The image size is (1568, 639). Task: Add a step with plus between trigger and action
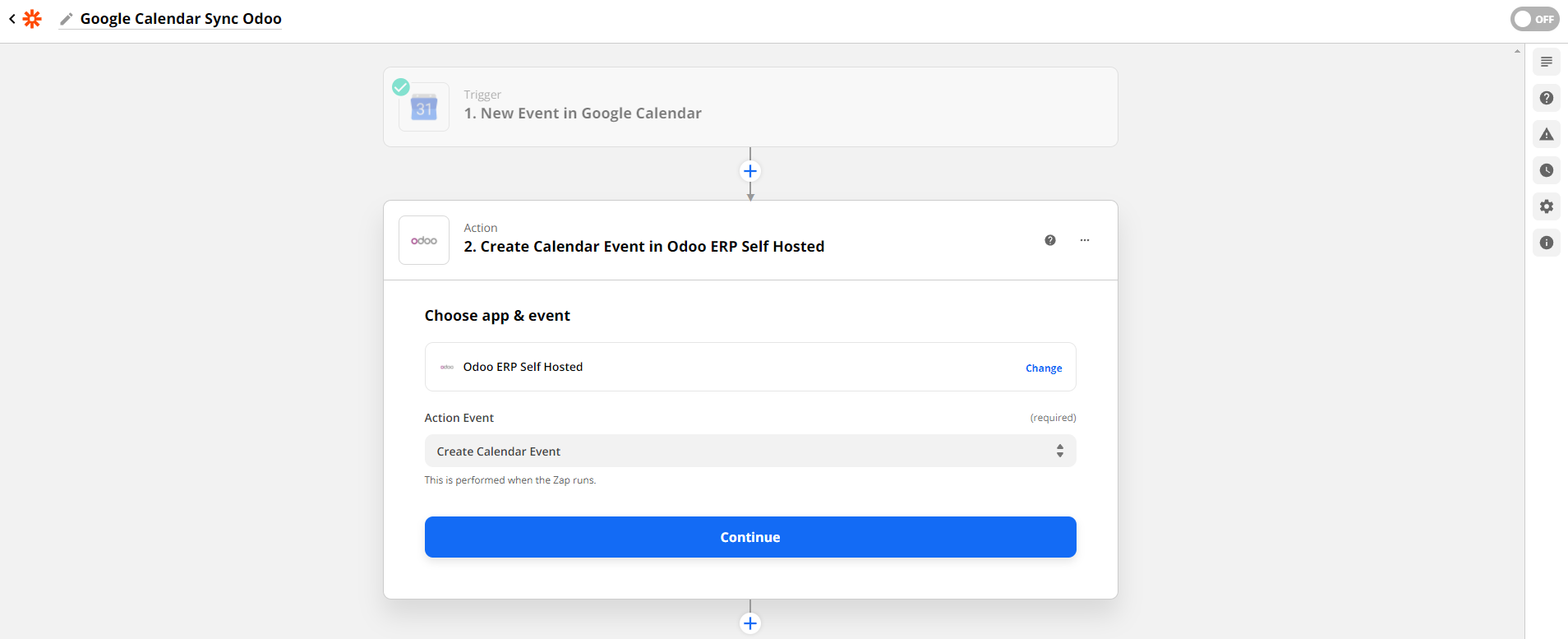pyautogui.click(x=750, y=171)
